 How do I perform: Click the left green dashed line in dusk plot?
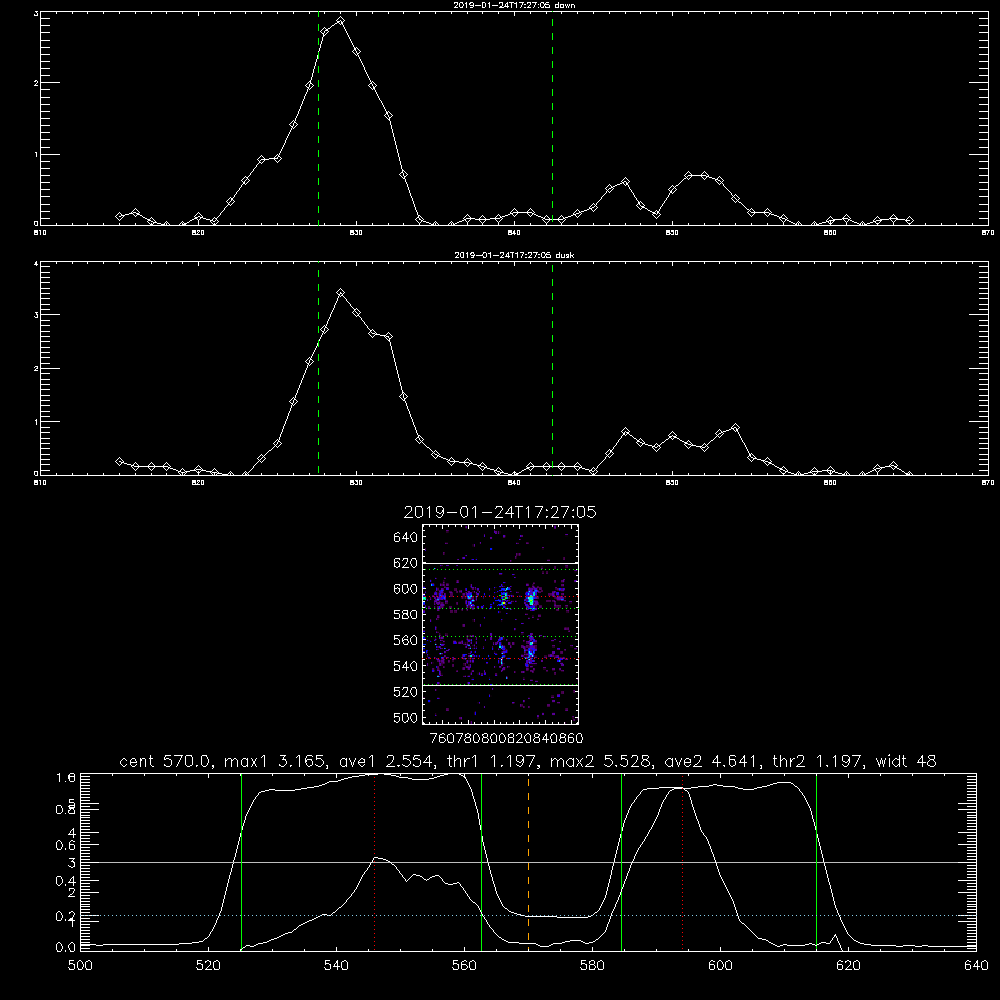coord(318,368)
